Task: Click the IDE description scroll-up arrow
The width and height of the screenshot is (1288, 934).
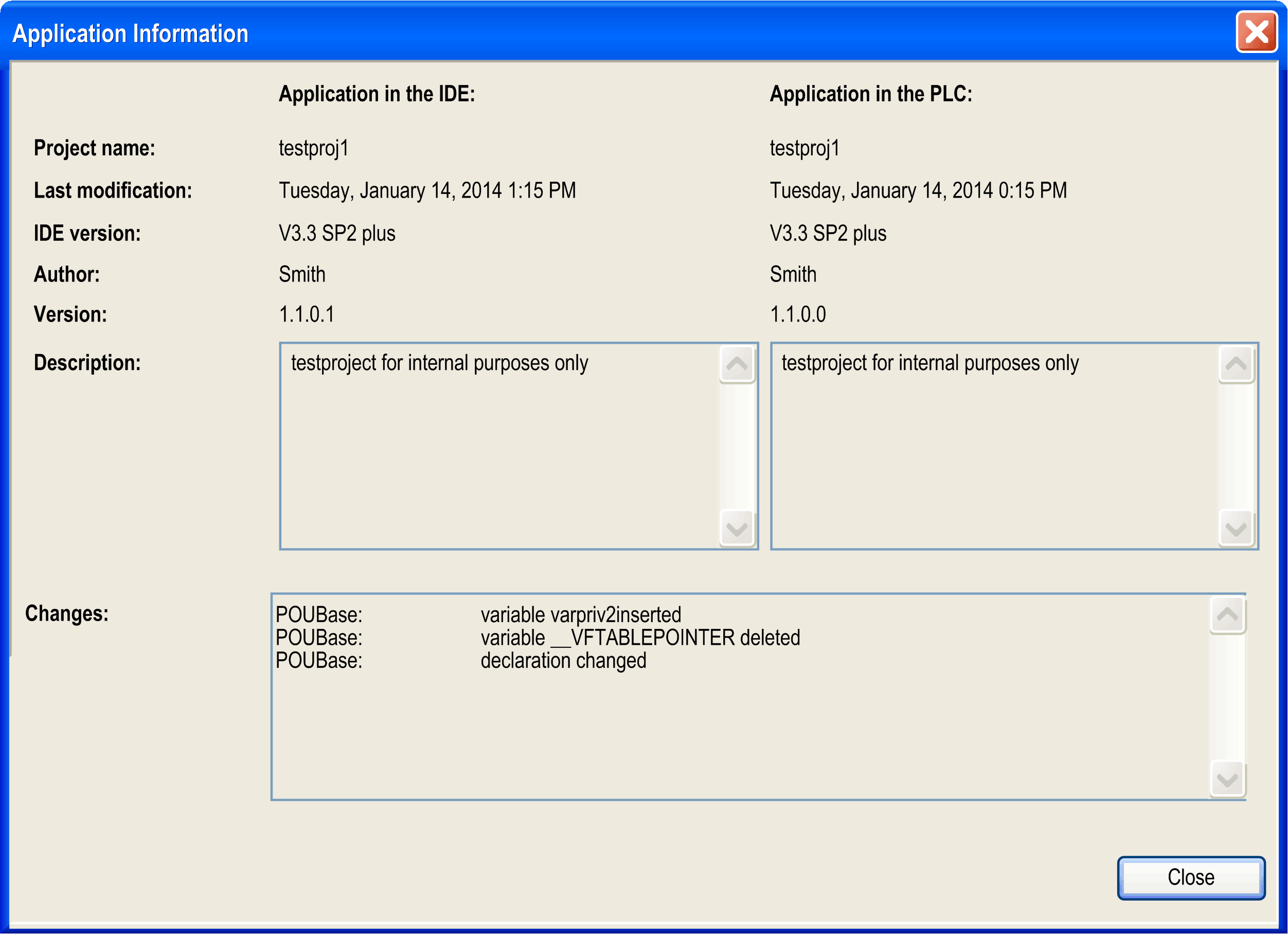Action: (x=737, y=364)
